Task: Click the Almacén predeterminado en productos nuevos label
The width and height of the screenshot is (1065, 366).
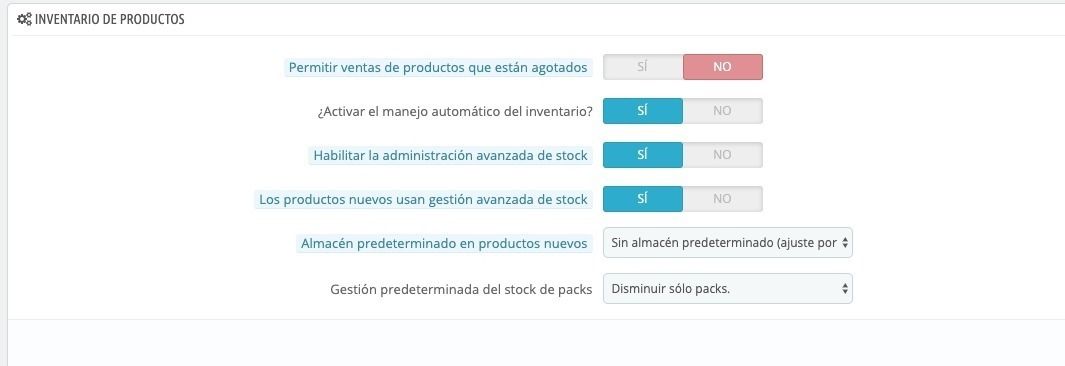Action: pyautogui.click(x=444, y=244)
